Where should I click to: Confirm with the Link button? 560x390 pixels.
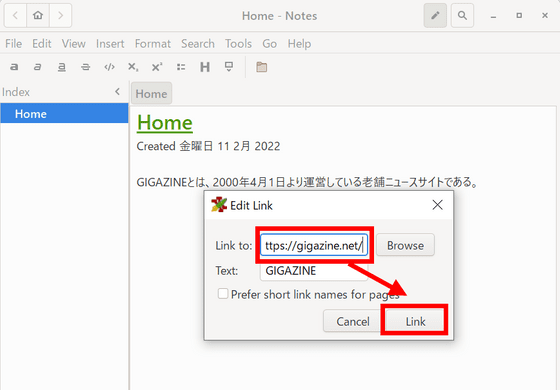point(415,321)
